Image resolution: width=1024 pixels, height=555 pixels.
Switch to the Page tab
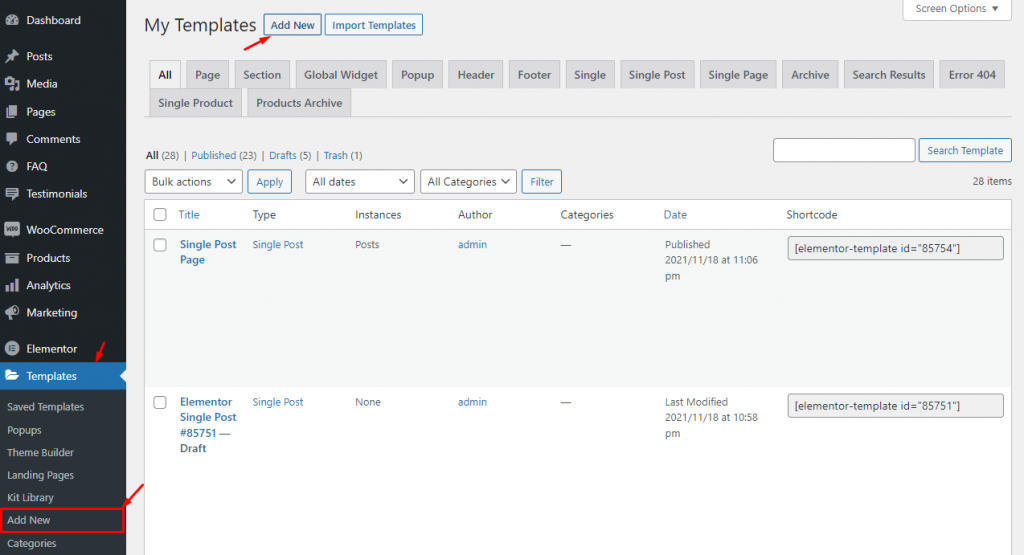point(208,75)
